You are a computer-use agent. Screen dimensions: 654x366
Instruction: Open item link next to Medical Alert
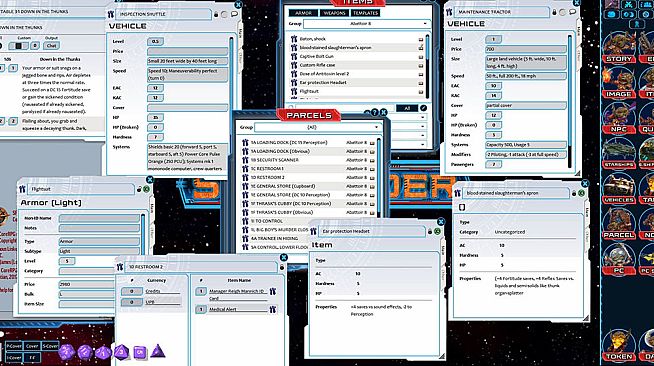273,309
